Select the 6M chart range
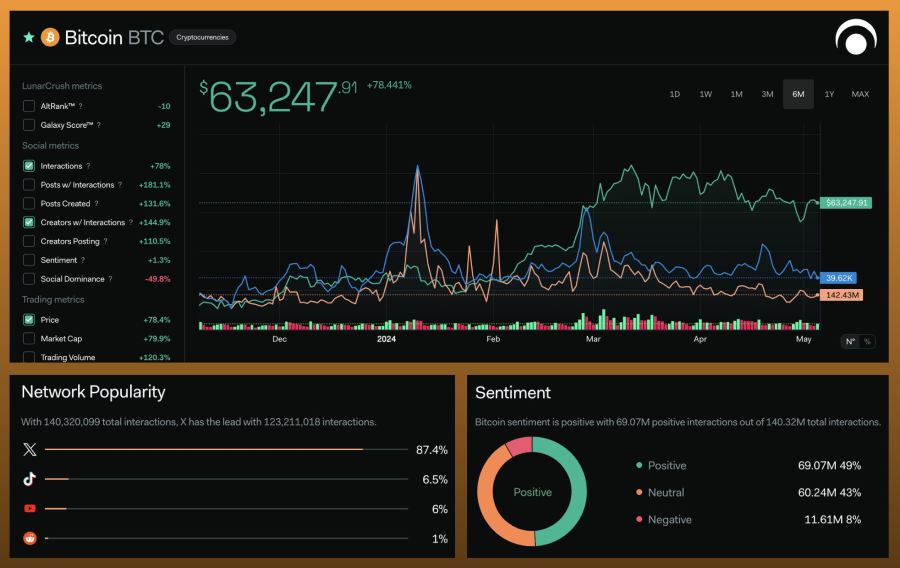Image resolution: width=900 pixels, height=568 pixels. pos(798,94)
